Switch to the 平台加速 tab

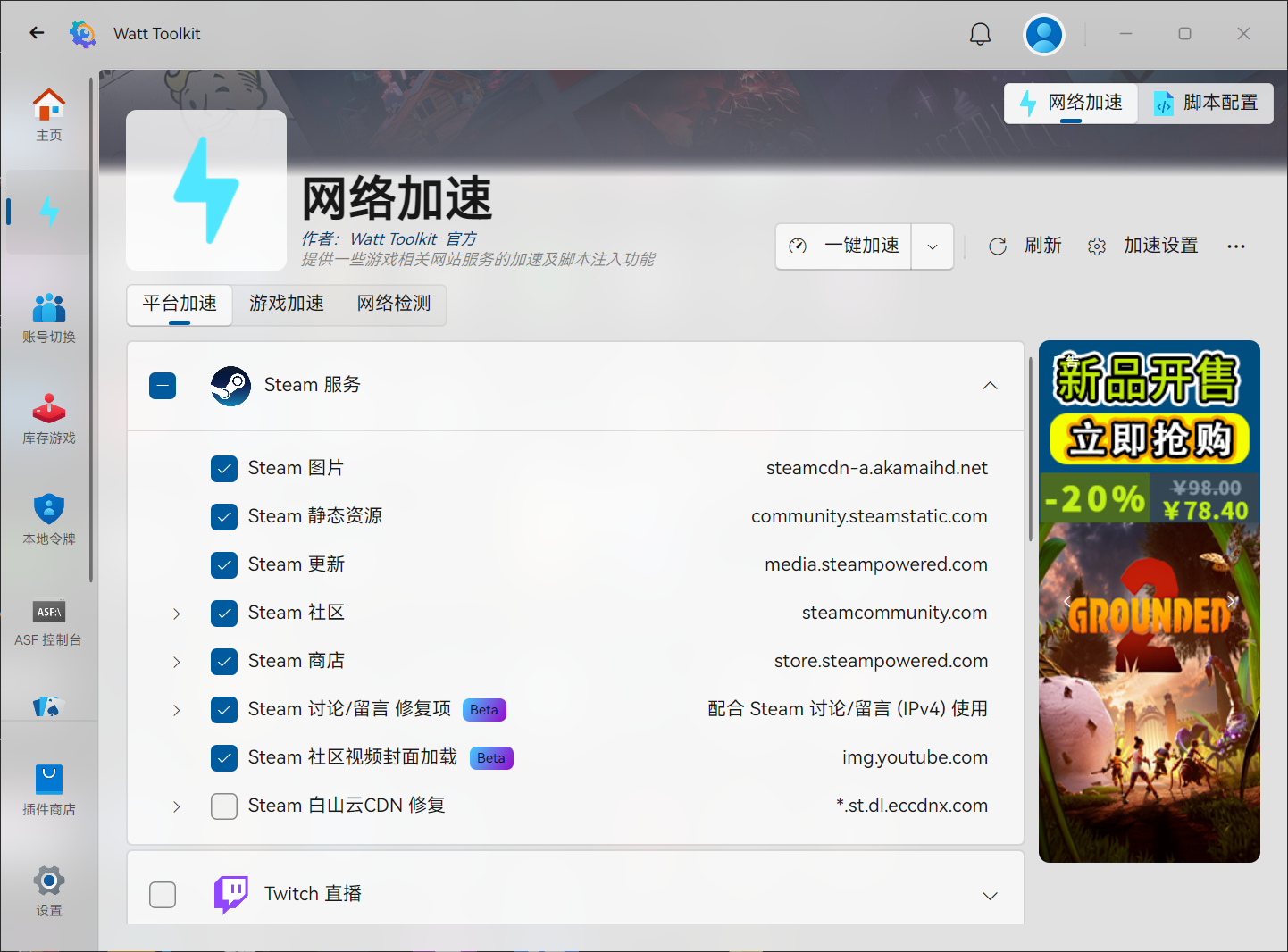(x=180, y=305)
